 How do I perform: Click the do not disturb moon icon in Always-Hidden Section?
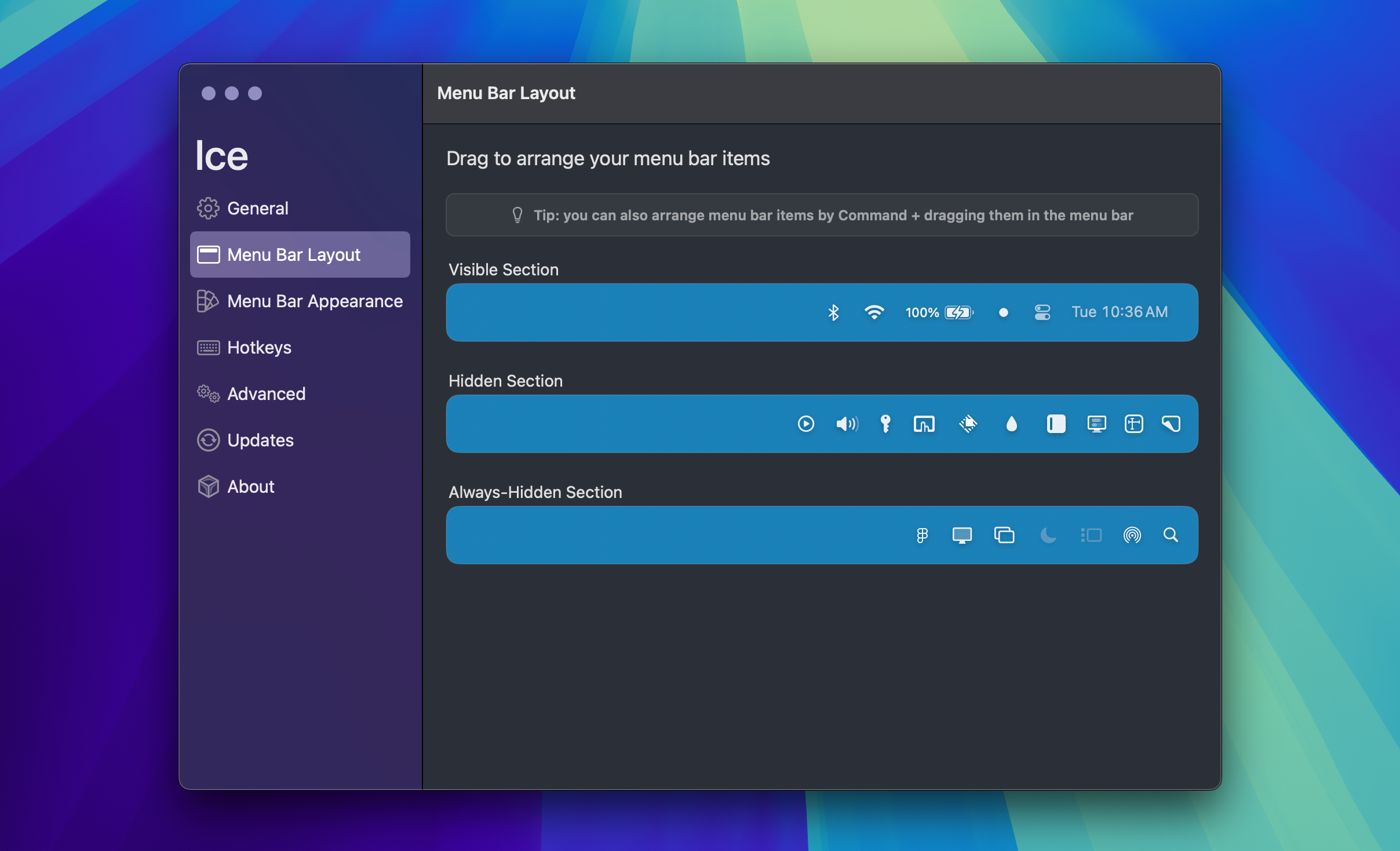1047,535
